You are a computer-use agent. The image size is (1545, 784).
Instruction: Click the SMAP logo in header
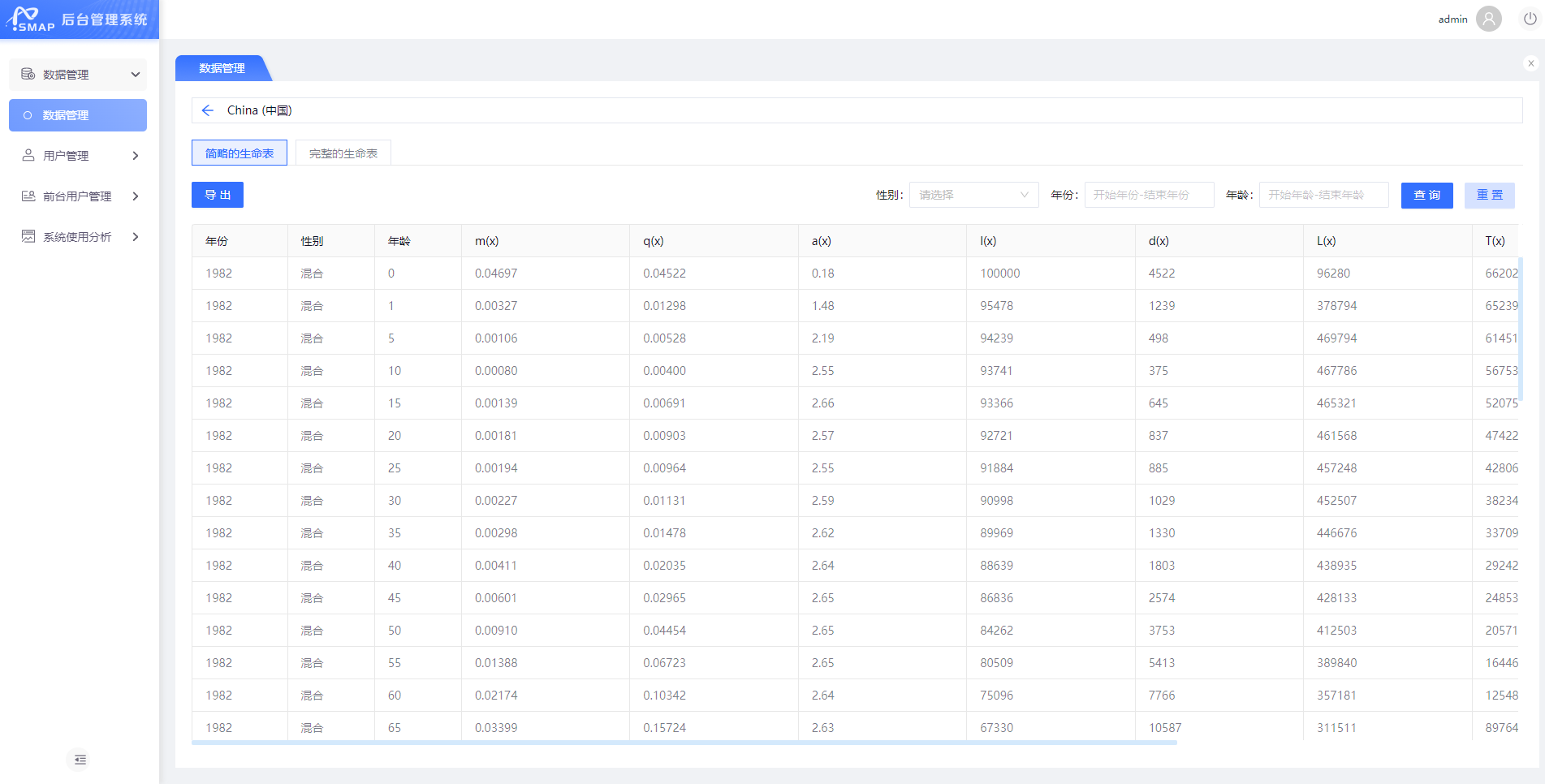tap(30, 19)
